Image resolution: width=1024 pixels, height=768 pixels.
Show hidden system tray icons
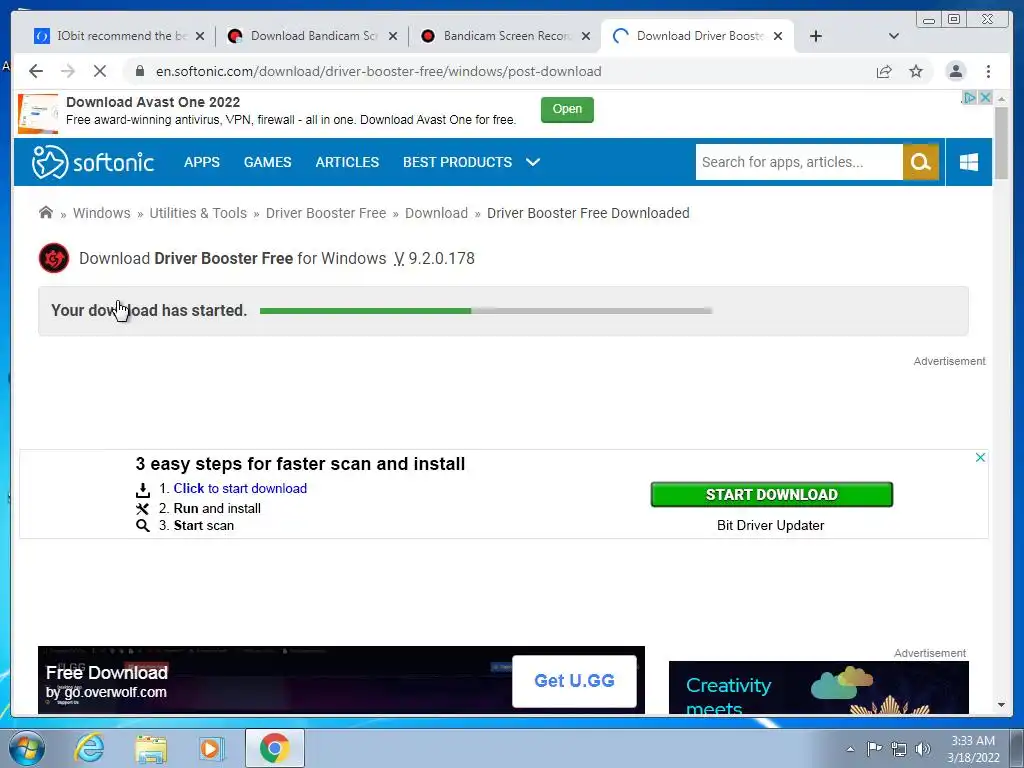850,749
